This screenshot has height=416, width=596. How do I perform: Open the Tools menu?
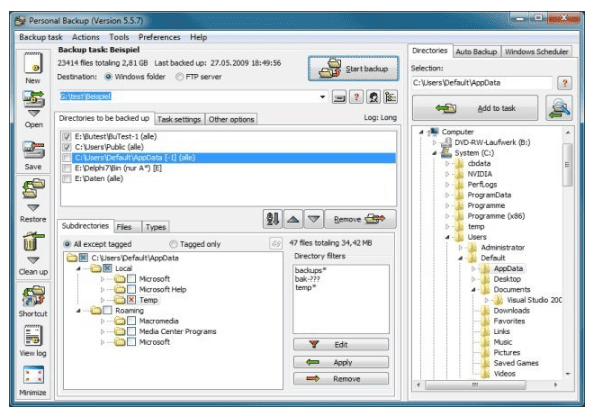[x=119, y=37]
